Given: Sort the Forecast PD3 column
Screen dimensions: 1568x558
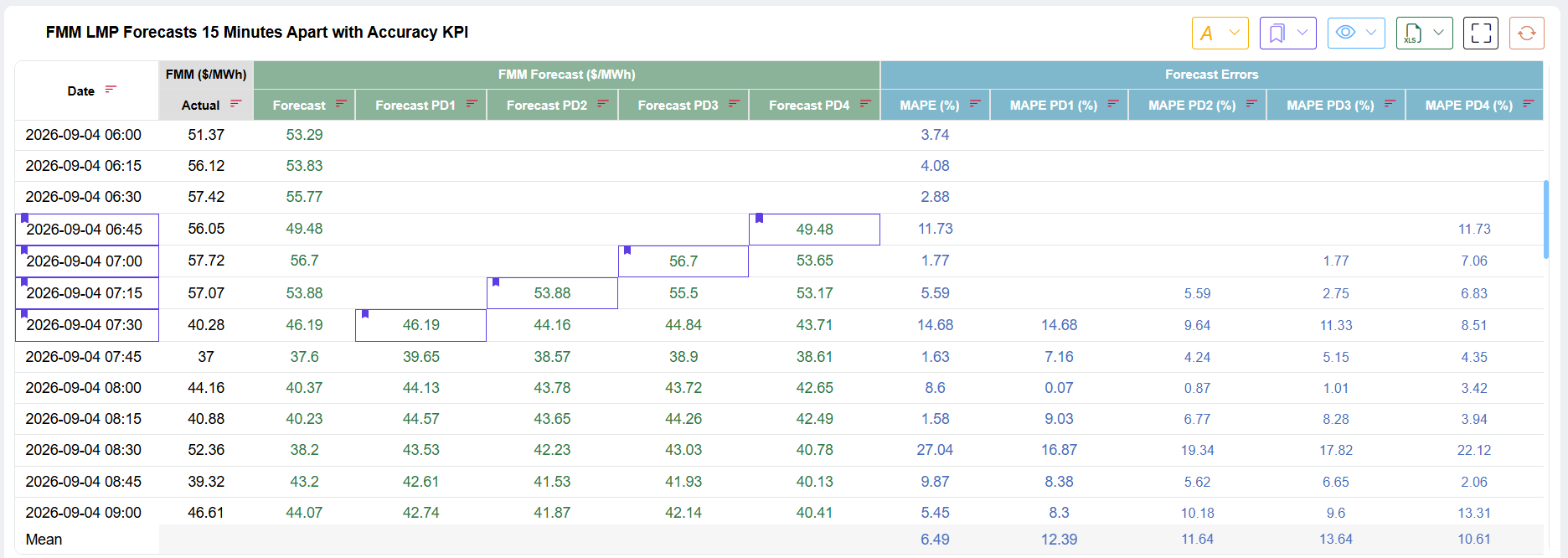Looking at the screenshot, I should [x=734, y=104].
